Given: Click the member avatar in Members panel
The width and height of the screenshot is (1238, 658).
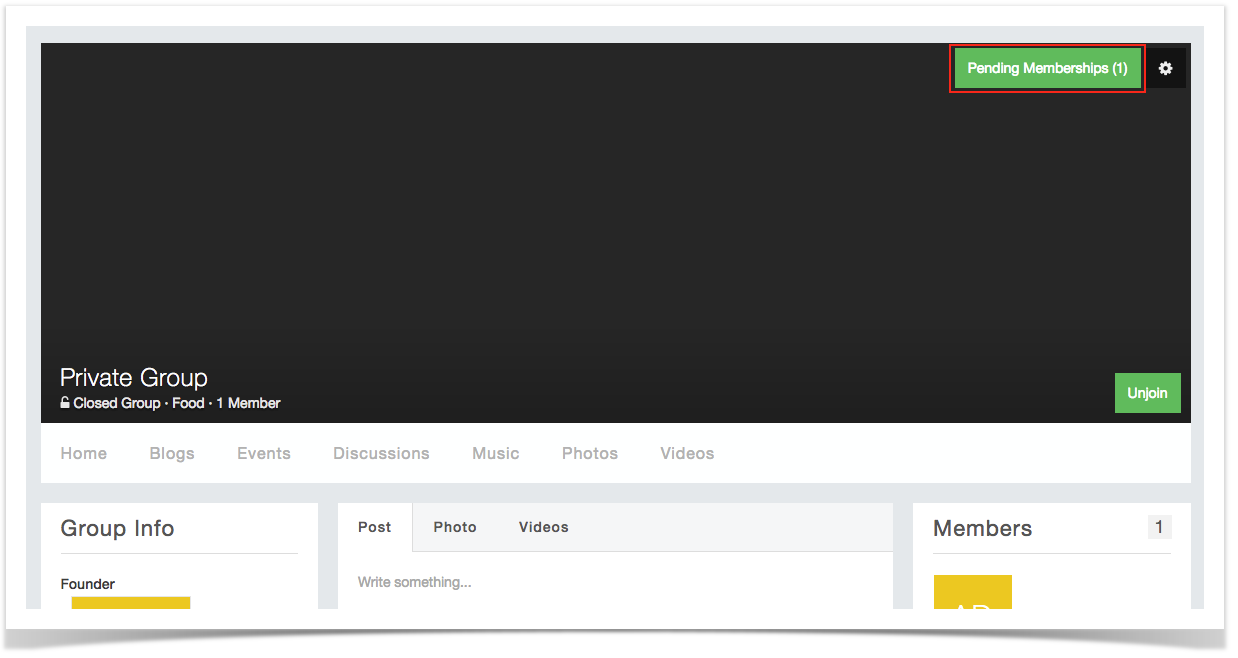Looking at the screenshot, I should pos(972,593).
